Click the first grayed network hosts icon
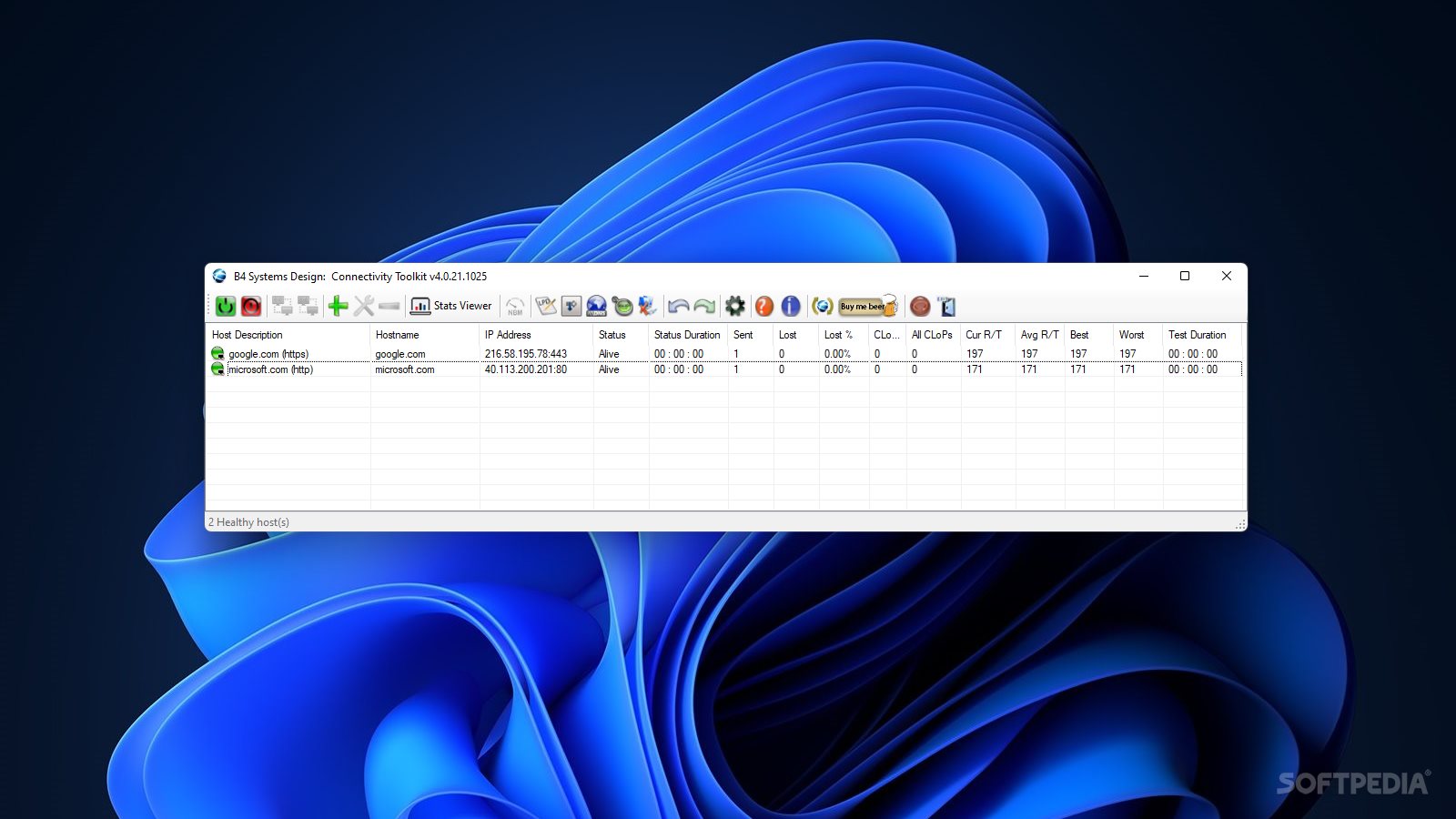The height and width of the screenshot is (819, 1456). click(x=282, y=307)
